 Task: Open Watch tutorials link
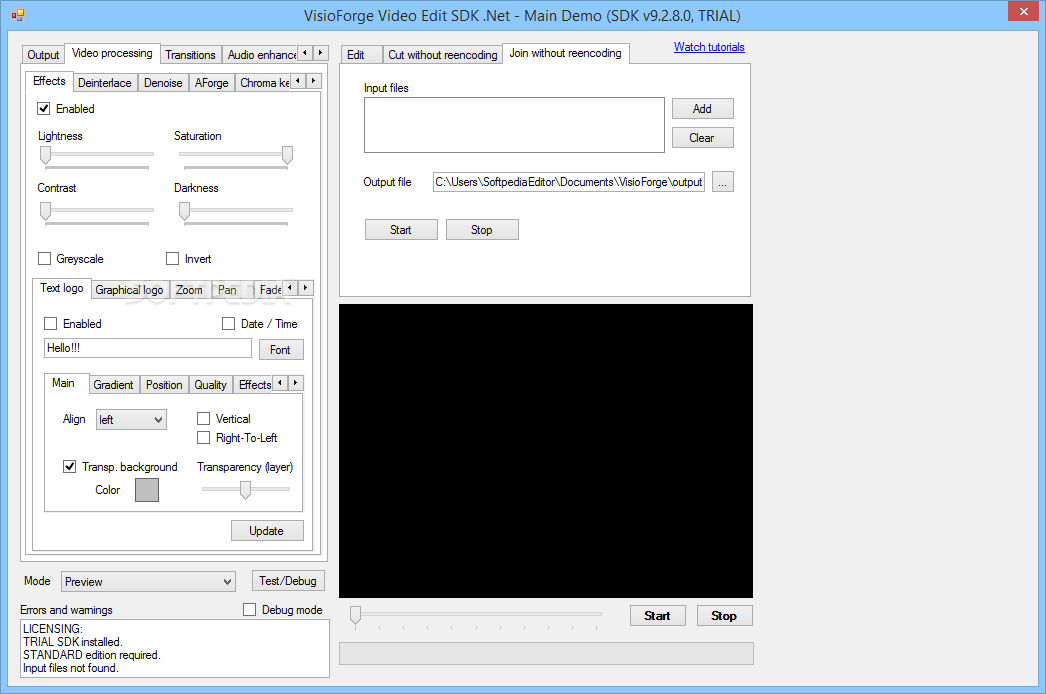coord(709,47)
